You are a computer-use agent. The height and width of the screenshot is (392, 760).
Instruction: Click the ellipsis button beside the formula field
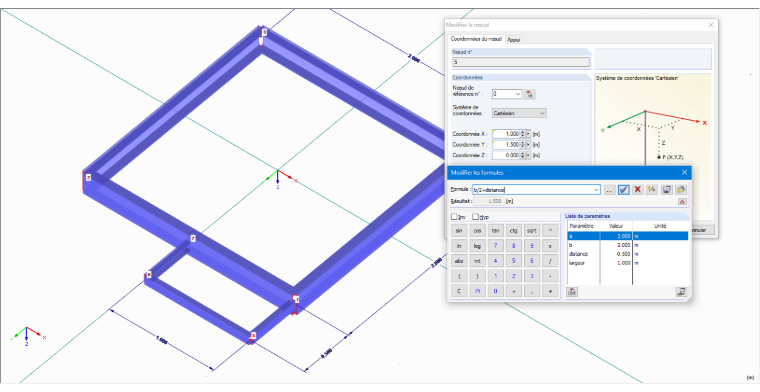(x=610, y=190)
